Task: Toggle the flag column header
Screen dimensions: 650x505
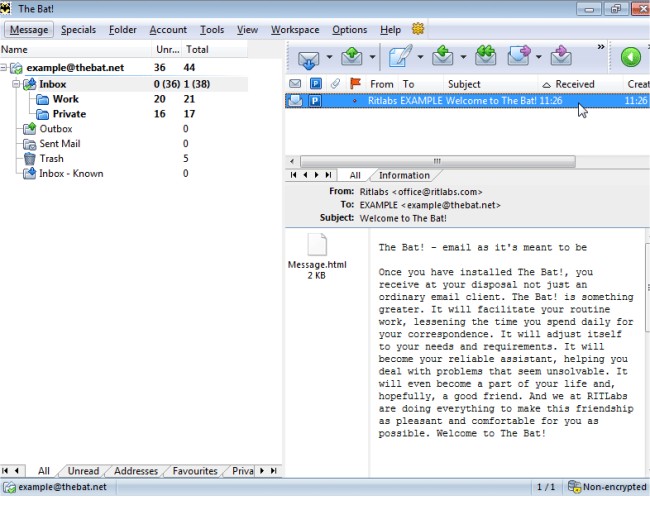Action: [x=355, y=84]
